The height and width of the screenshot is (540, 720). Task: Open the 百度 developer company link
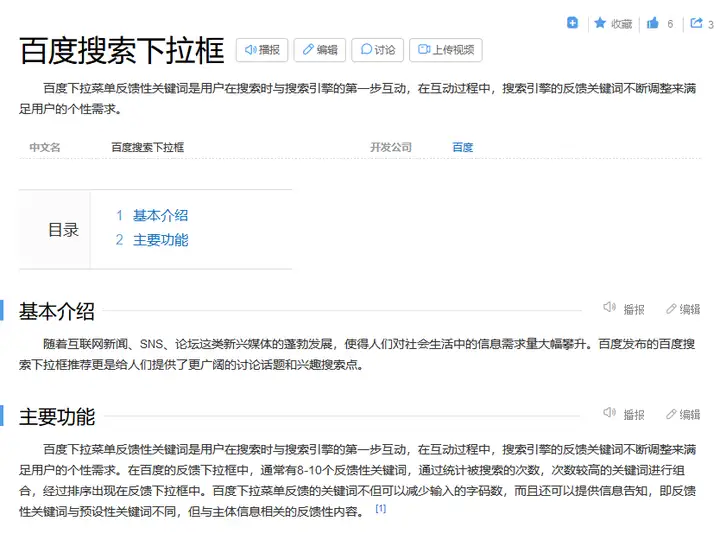click(462, 147)
